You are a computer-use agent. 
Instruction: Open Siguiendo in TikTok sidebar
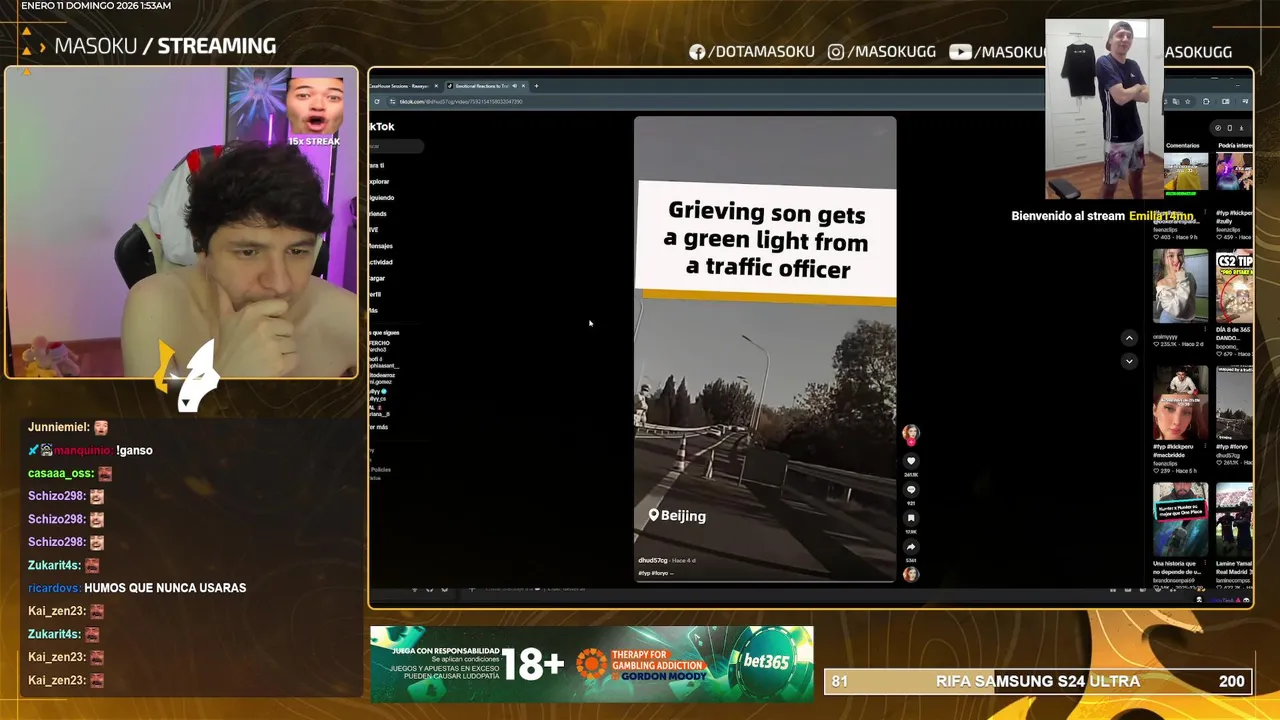coord(382,198)
